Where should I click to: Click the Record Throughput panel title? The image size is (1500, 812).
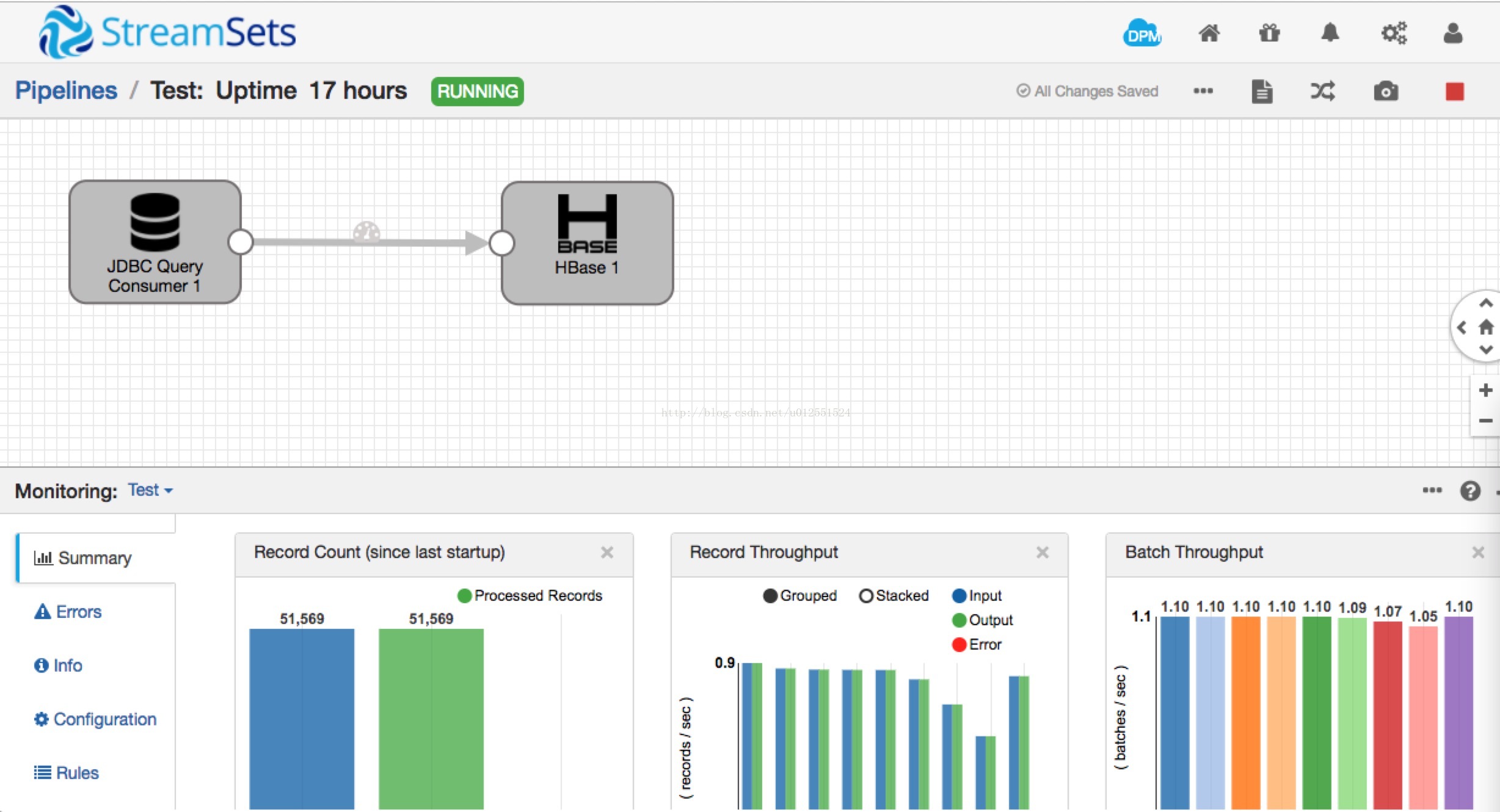click(763, 552)
